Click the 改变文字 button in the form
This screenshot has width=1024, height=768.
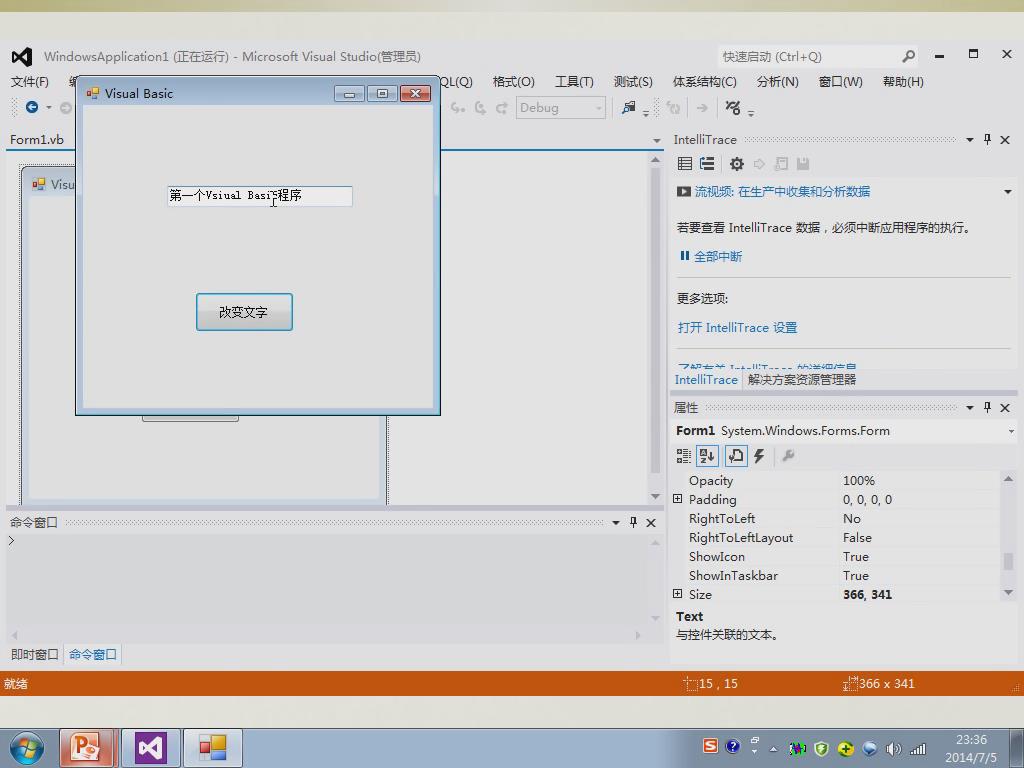point(244,312)
